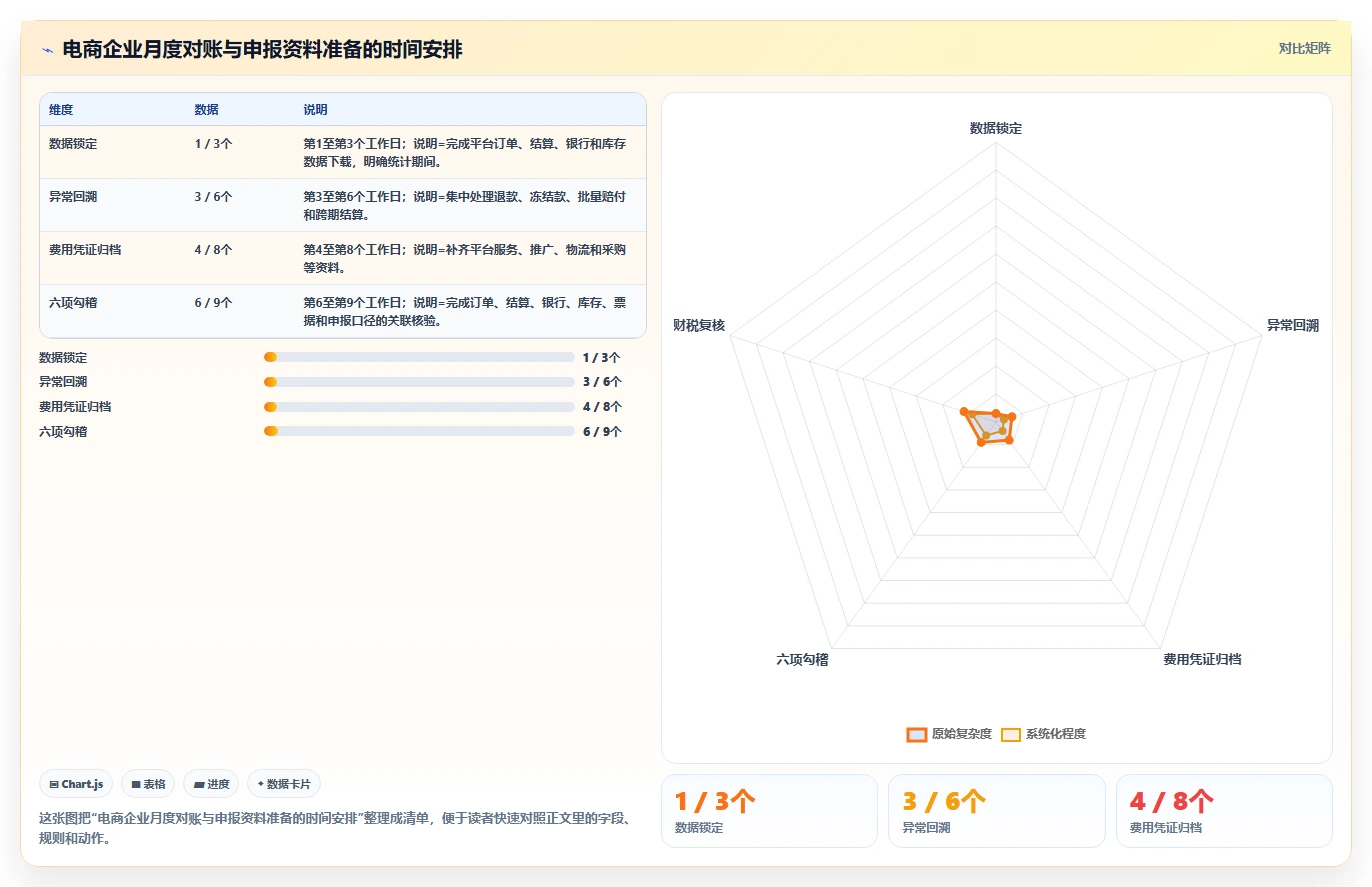Viewport: 1372px width, 887px height.
Task: Click radar axis label 费用凭证归档
Action: click(1202, 659)
